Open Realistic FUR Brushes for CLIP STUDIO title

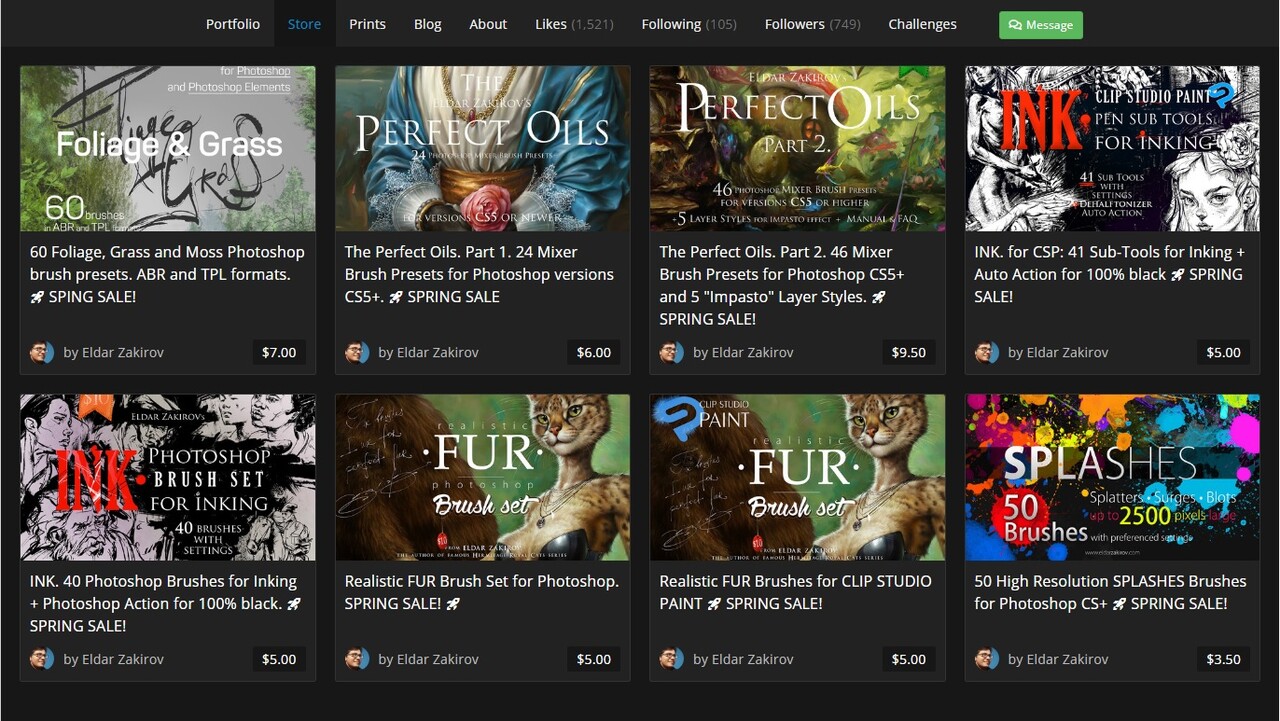point(795,592)
